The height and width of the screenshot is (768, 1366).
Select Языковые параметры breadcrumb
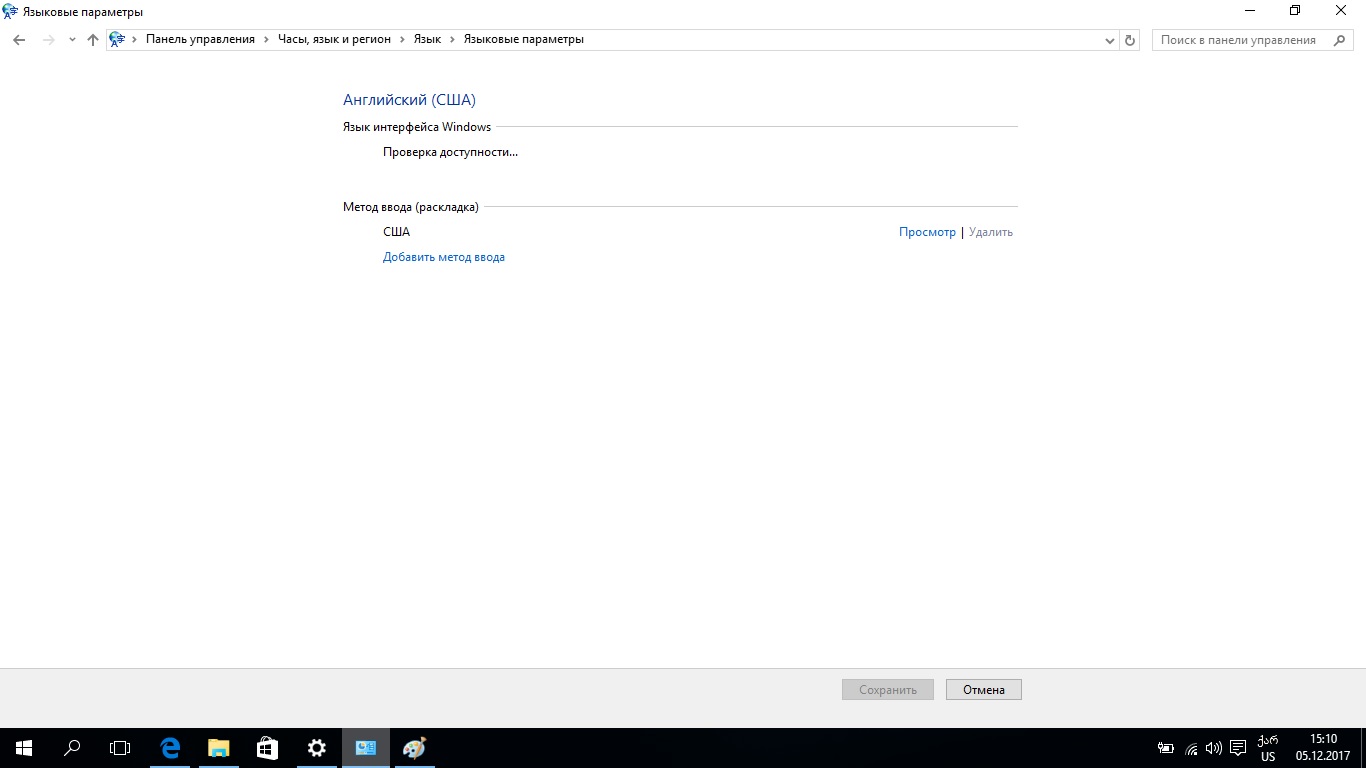click(524, 40)
